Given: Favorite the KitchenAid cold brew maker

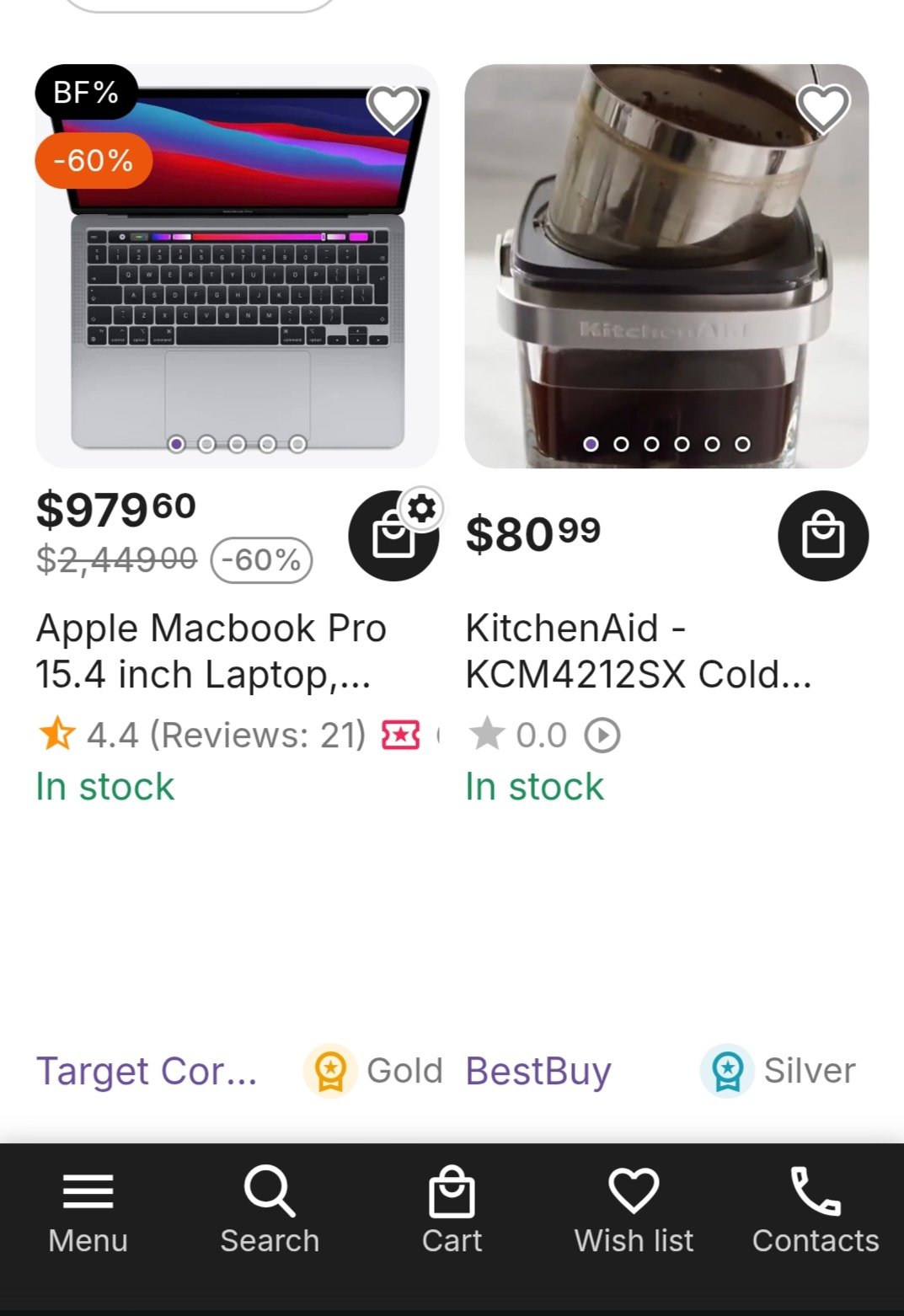Looking at the screenshot, I should coord(822,110).
